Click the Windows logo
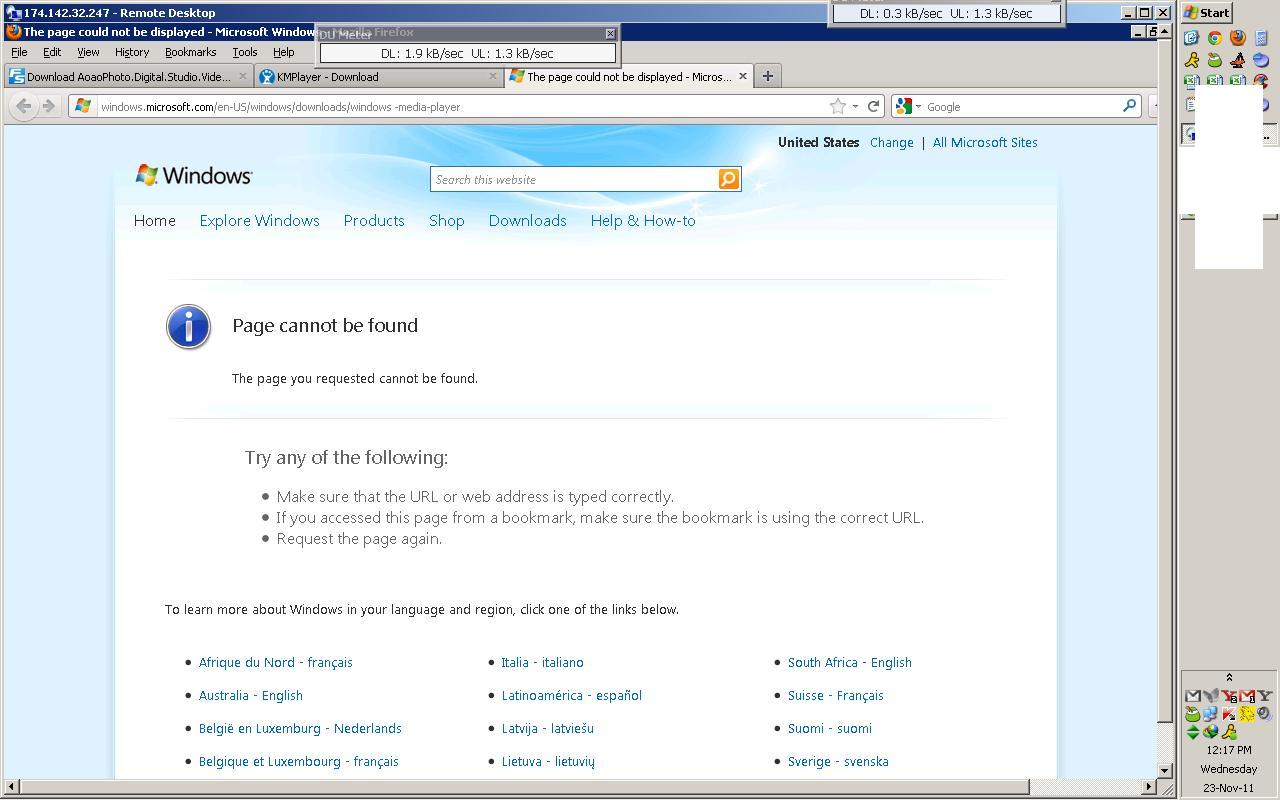The width and height of the screenshot is (1280, 800). click(x=194, y=176)
